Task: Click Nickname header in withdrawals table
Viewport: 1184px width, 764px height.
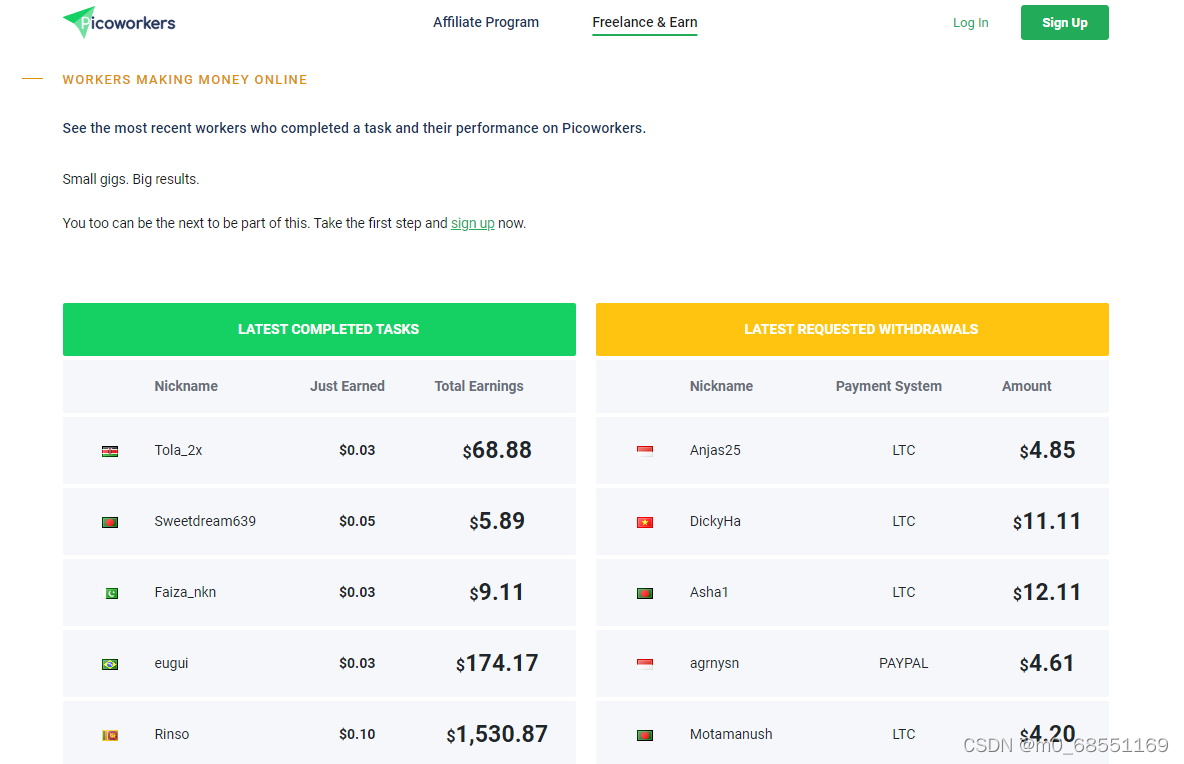Action: coord(721,387)
